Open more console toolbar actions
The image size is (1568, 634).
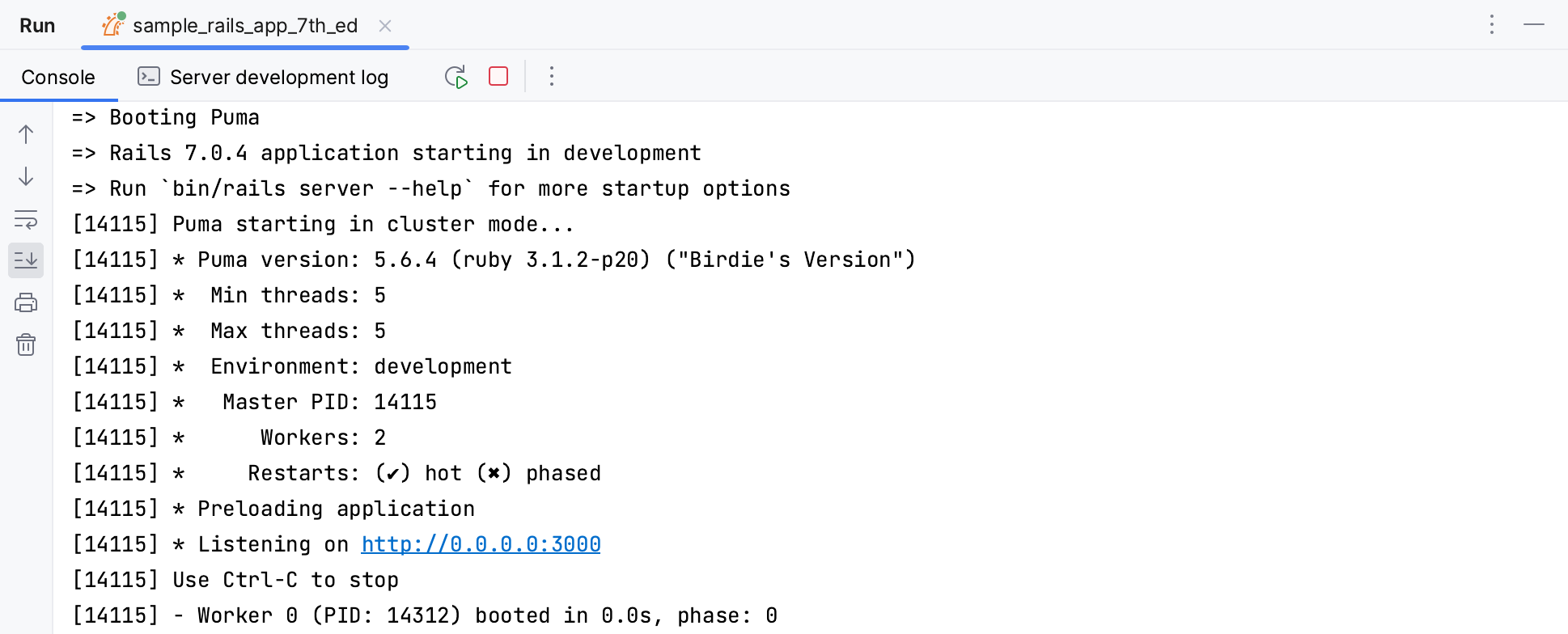pos(552,77)
